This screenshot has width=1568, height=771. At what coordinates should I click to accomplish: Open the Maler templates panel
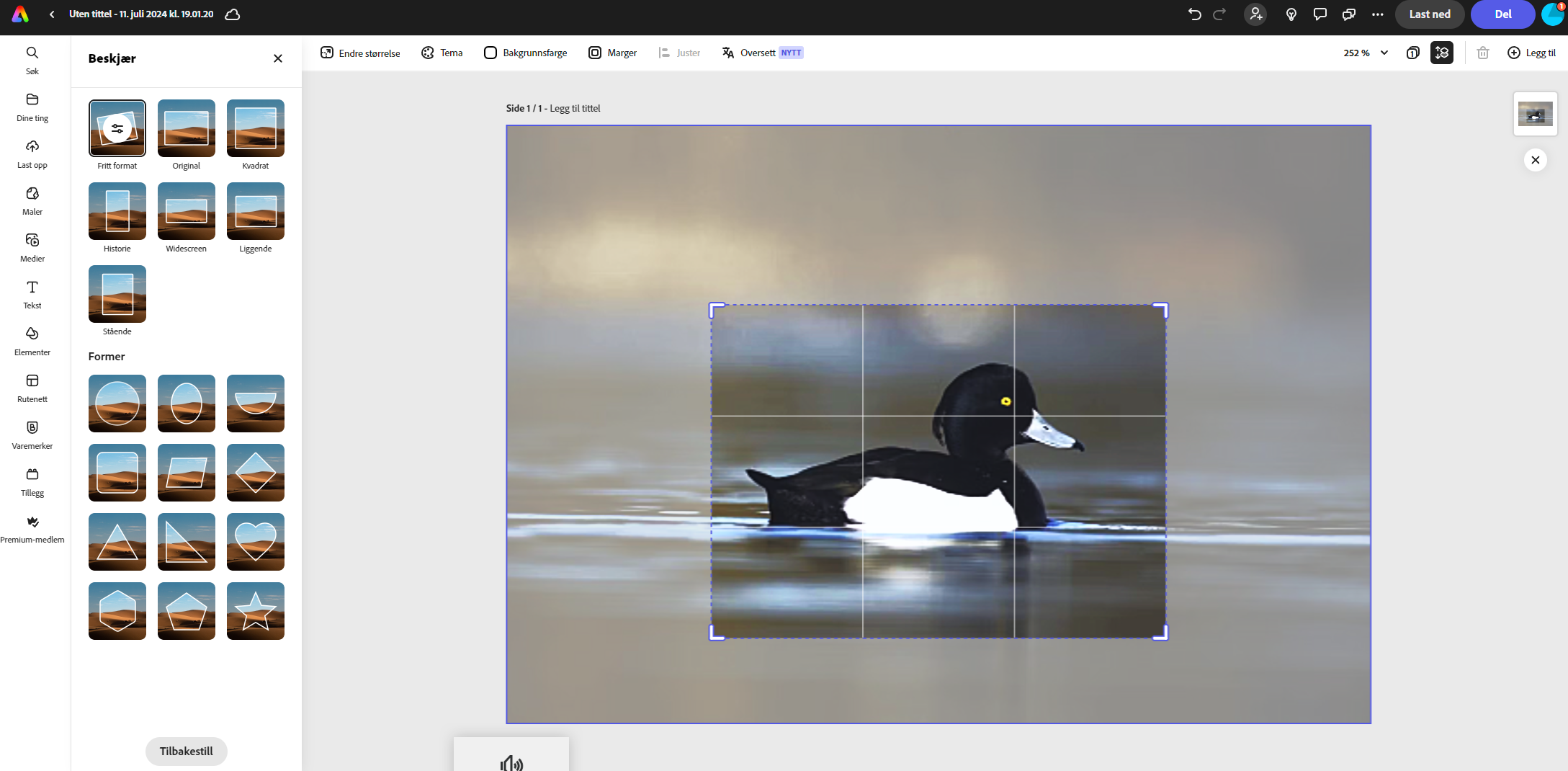click(x=32, y=200)
